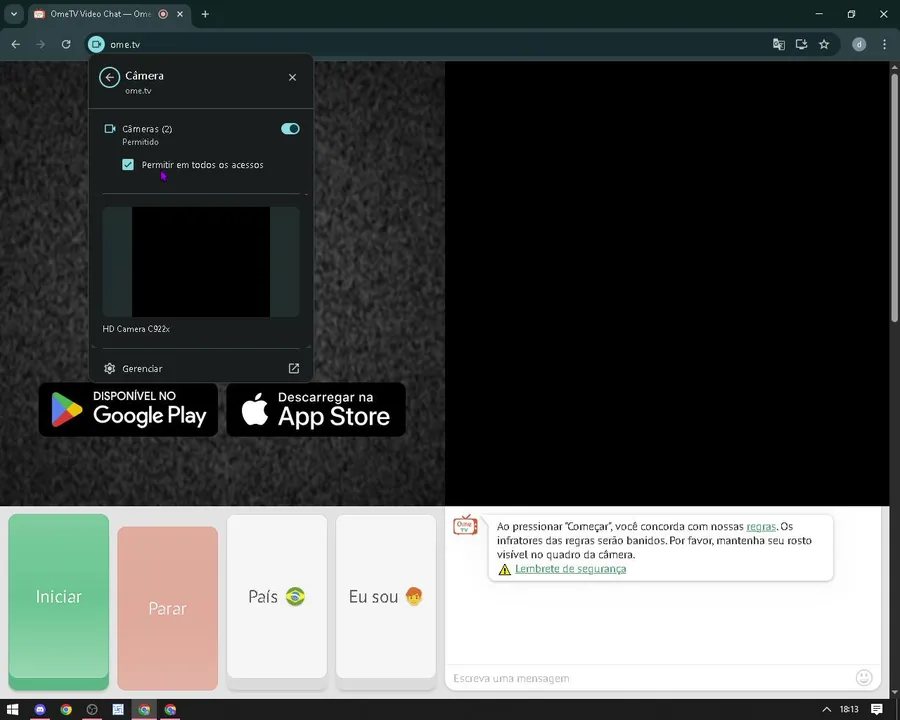
Task: Click the 'Permitido' status text
Action: [x=141, y=142]
